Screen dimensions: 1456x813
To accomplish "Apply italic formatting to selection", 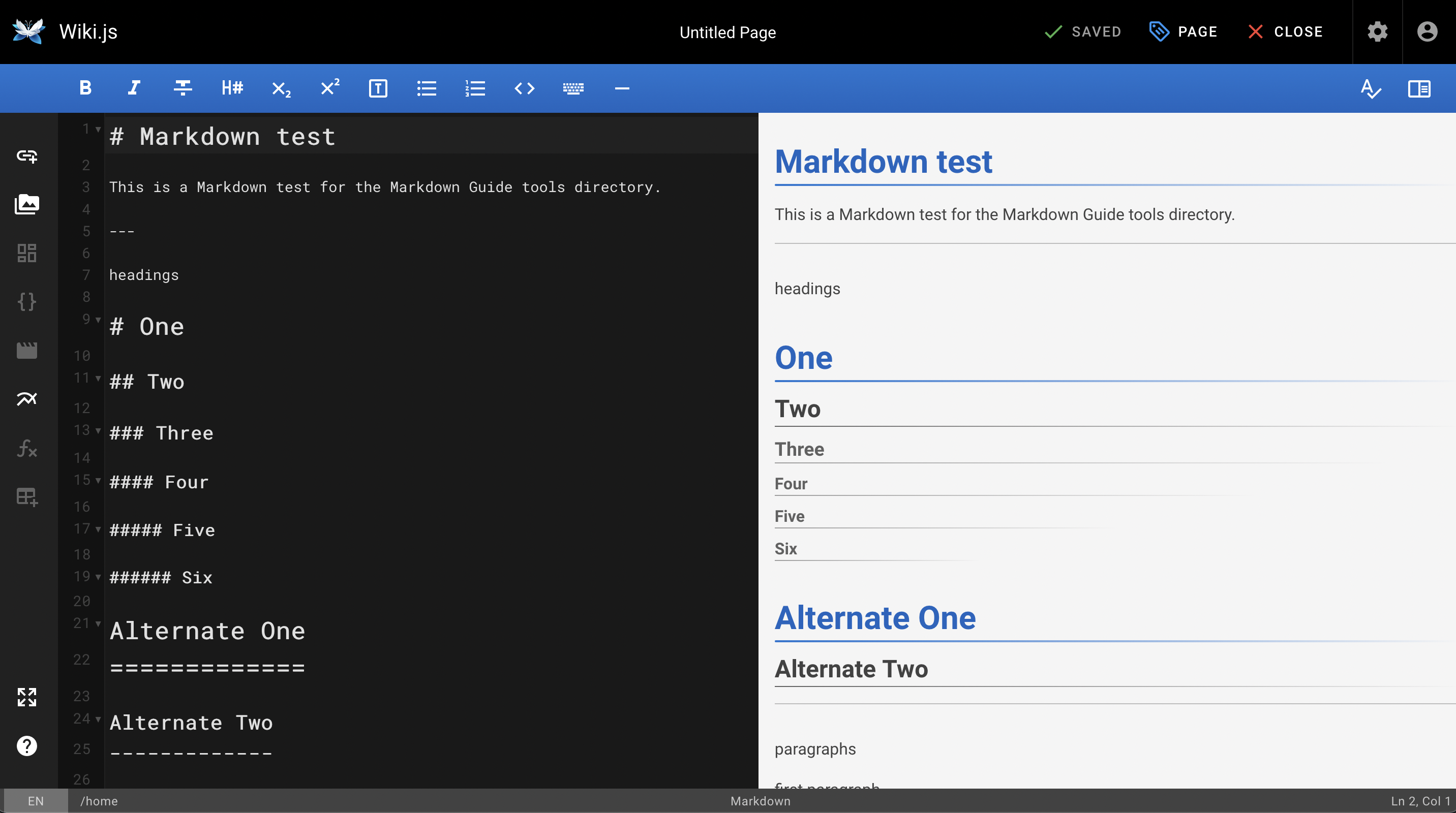I will point(133,88).
